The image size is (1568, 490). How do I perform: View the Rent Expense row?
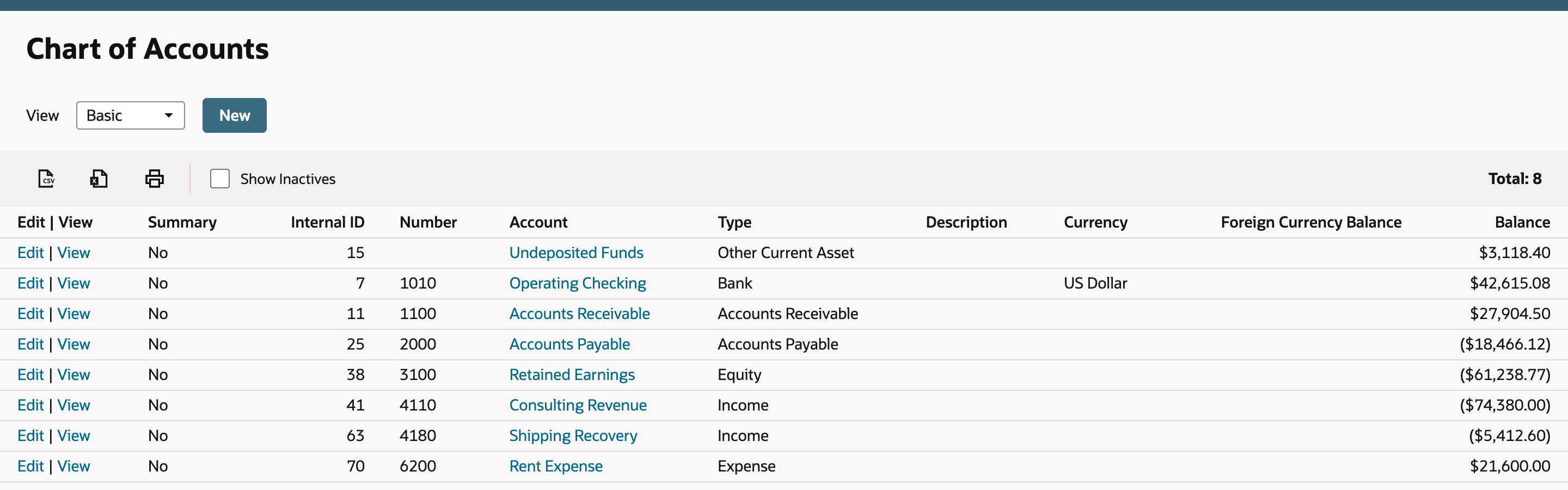73,465
